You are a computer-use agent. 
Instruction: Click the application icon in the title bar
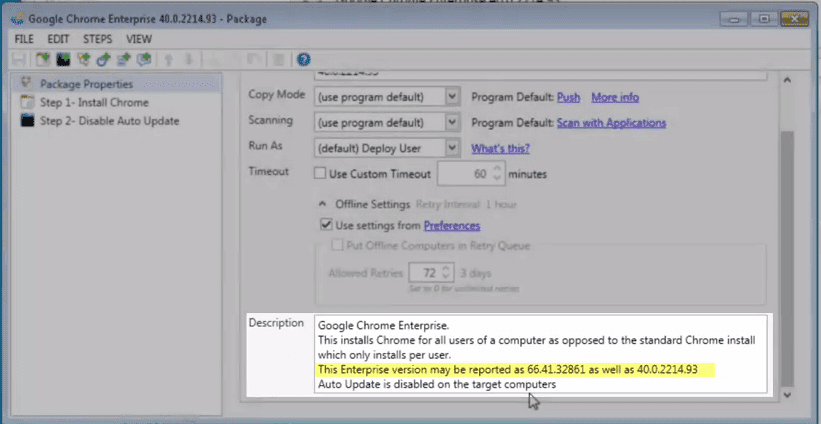17,19
